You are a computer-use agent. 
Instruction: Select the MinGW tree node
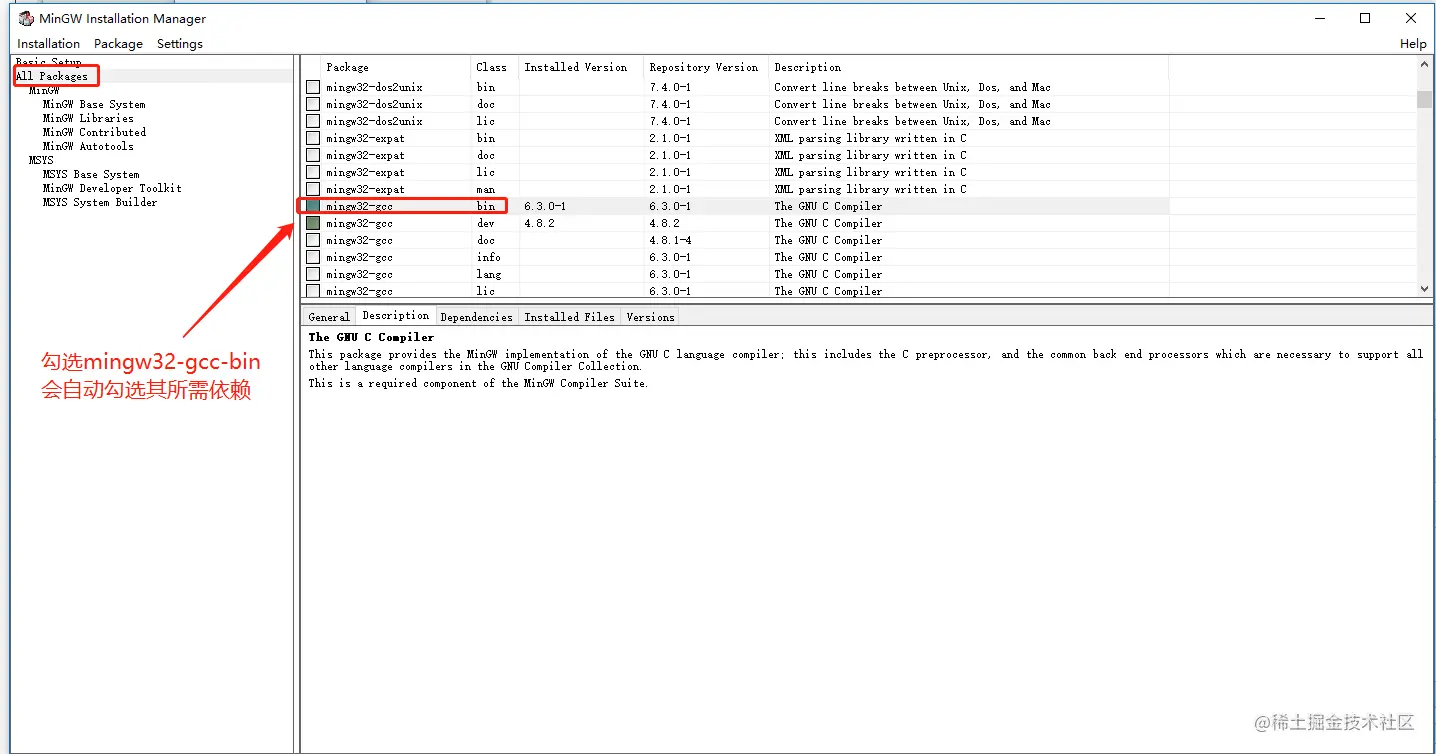[44, 90]
